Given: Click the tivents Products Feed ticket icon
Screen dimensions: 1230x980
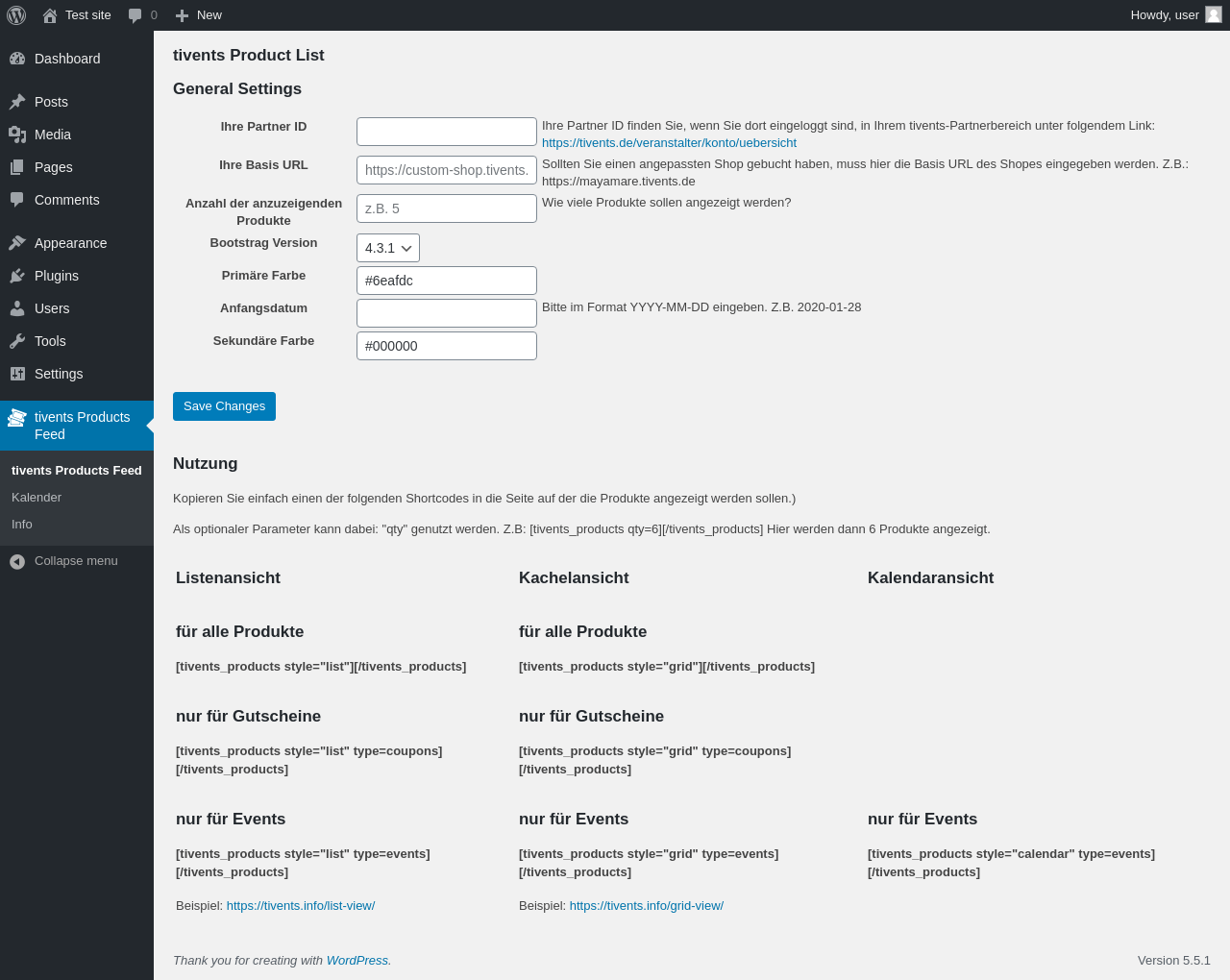Looking at the screenshot, I should pyautogui.click(x=17, y=417).
